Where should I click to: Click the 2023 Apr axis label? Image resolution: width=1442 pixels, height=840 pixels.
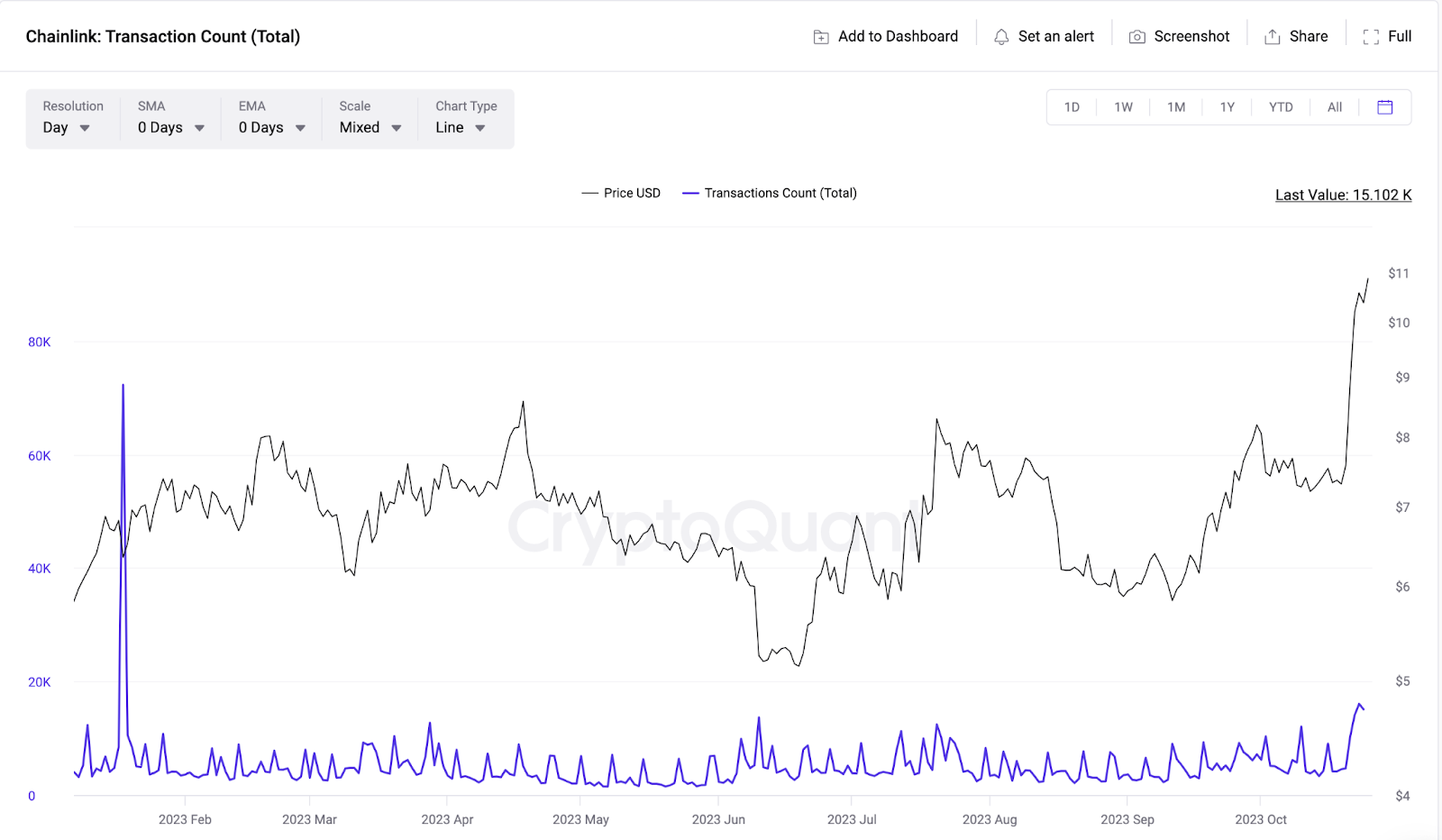point(447,819)
